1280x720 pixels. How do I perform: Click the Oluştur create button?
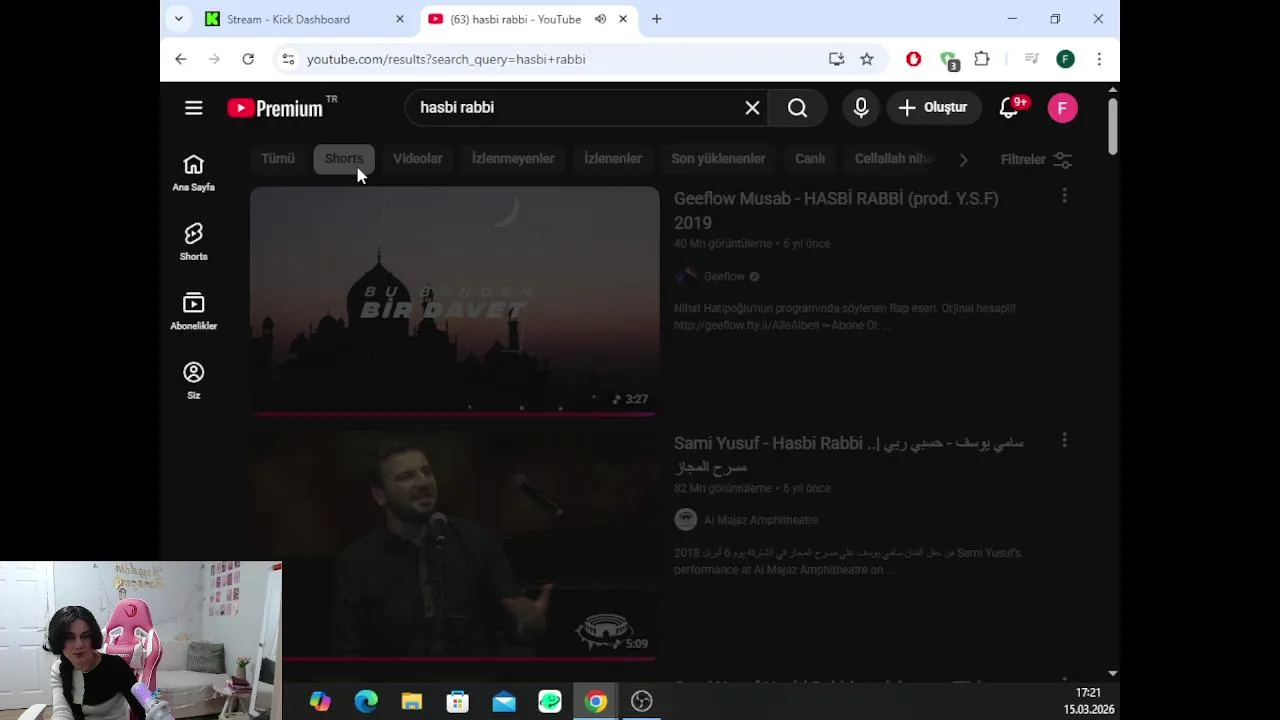tap(934, 108)
